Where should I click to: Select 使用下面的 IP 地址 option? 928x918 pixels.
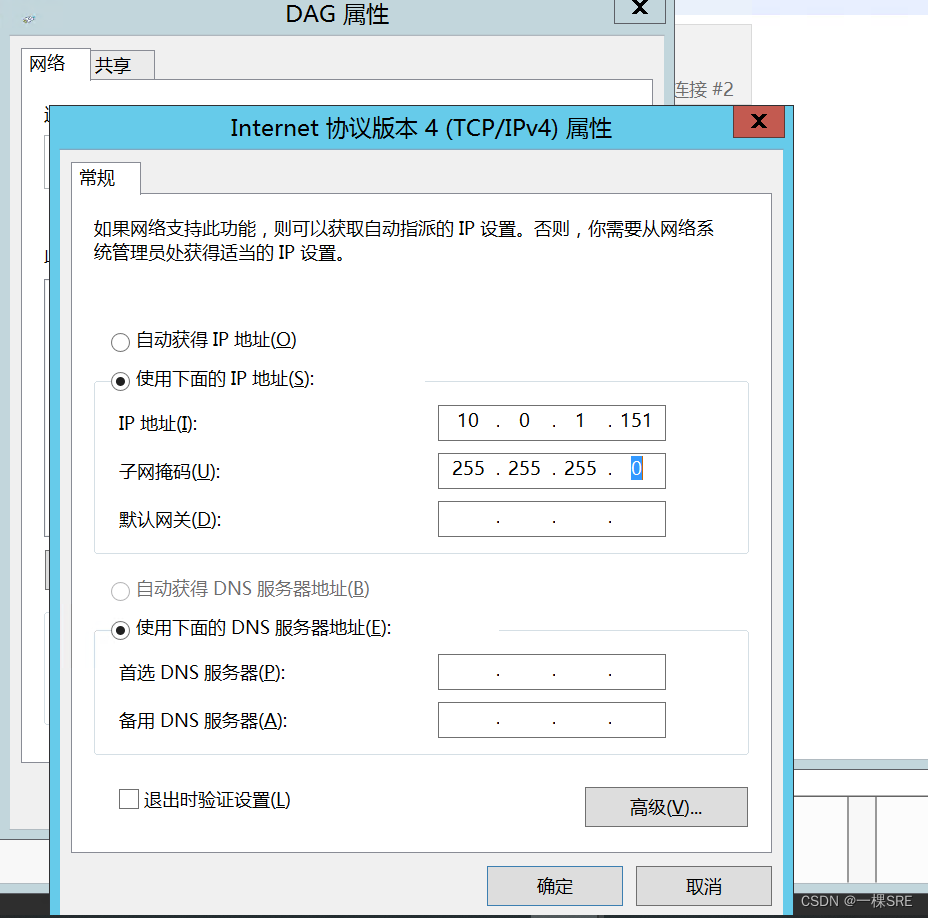tap(120, 380)
